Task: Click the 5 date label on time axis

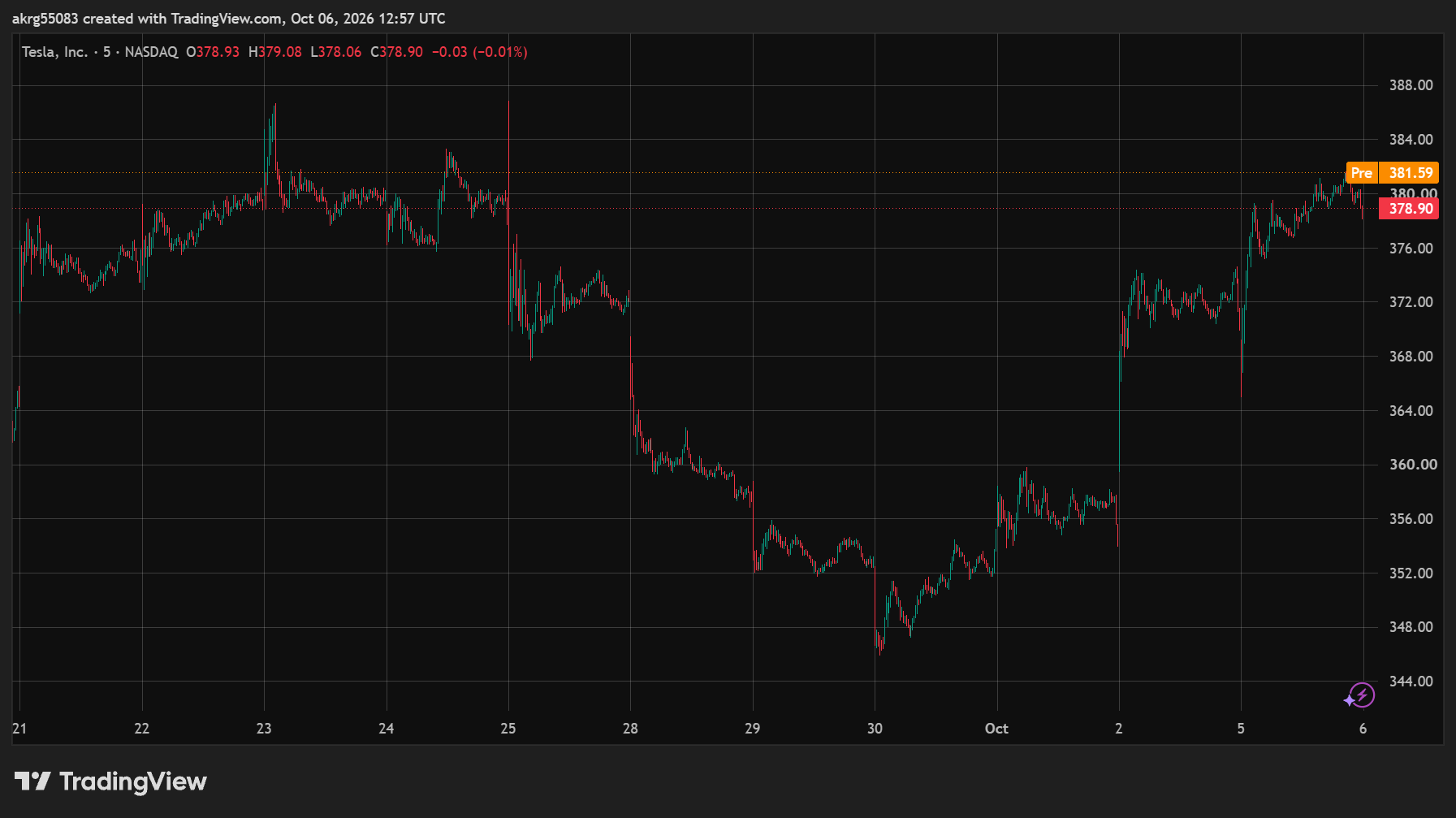Action: coord(1241,729)
